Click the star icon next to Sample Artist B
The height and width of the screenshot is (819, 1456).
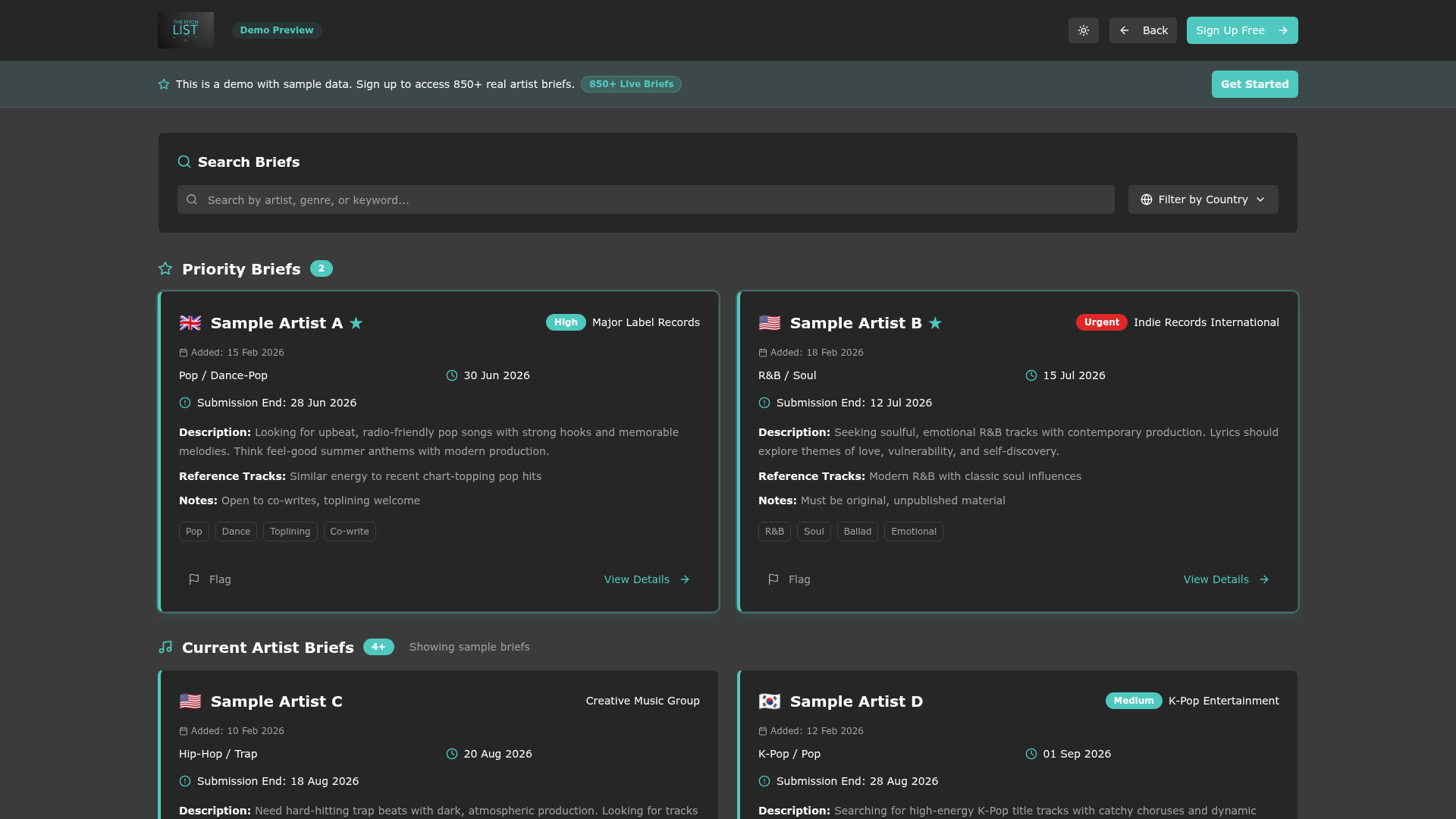tap(935, 323)
